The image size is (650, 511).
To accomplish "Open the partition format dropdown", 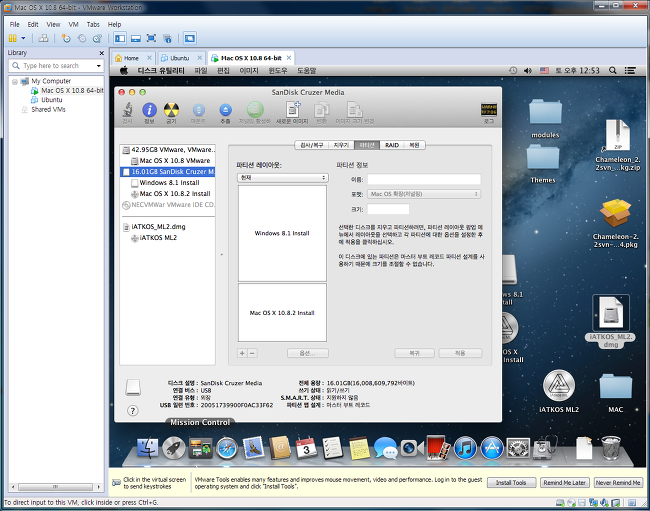I will click(424, 194).
